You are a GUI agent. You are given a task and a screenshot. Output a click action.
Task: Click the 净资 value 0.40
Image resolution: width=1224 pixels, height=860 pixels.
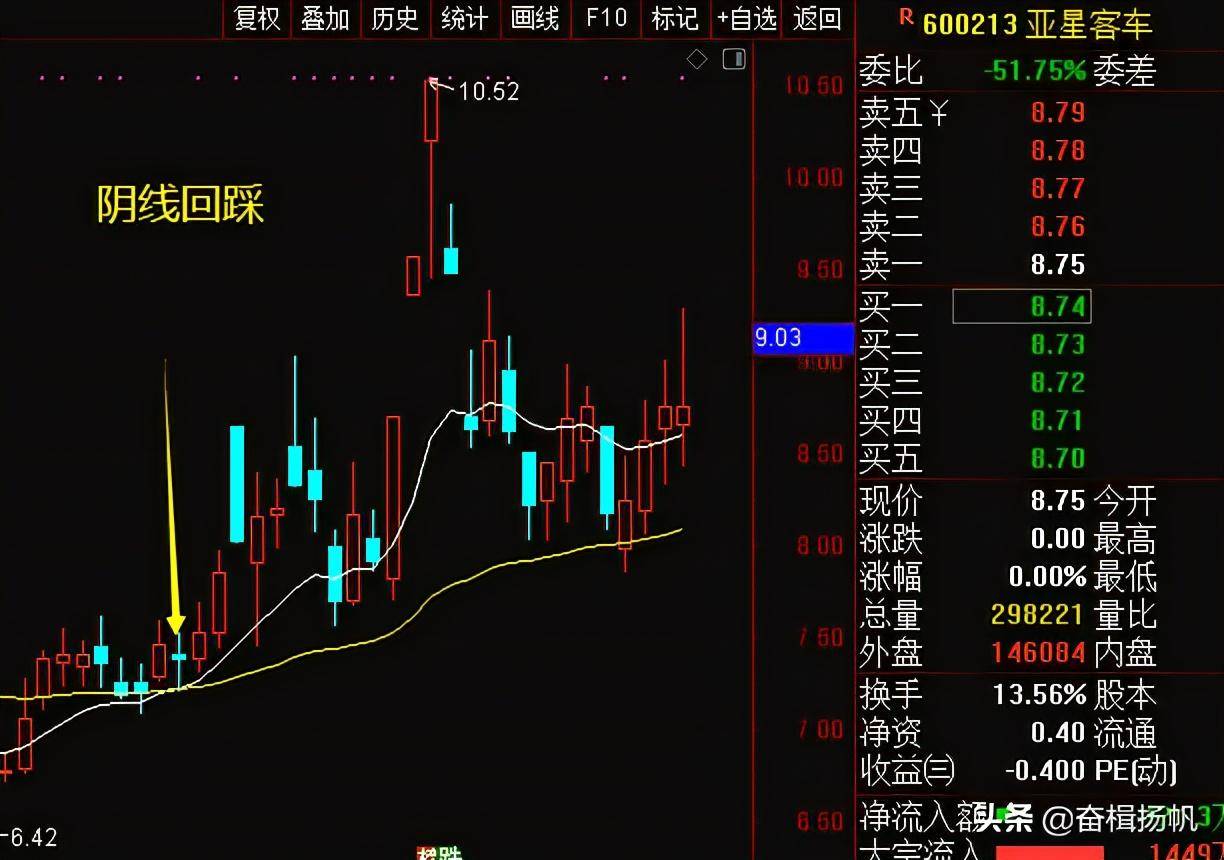pyautogui.click(x=1058, y=732)
